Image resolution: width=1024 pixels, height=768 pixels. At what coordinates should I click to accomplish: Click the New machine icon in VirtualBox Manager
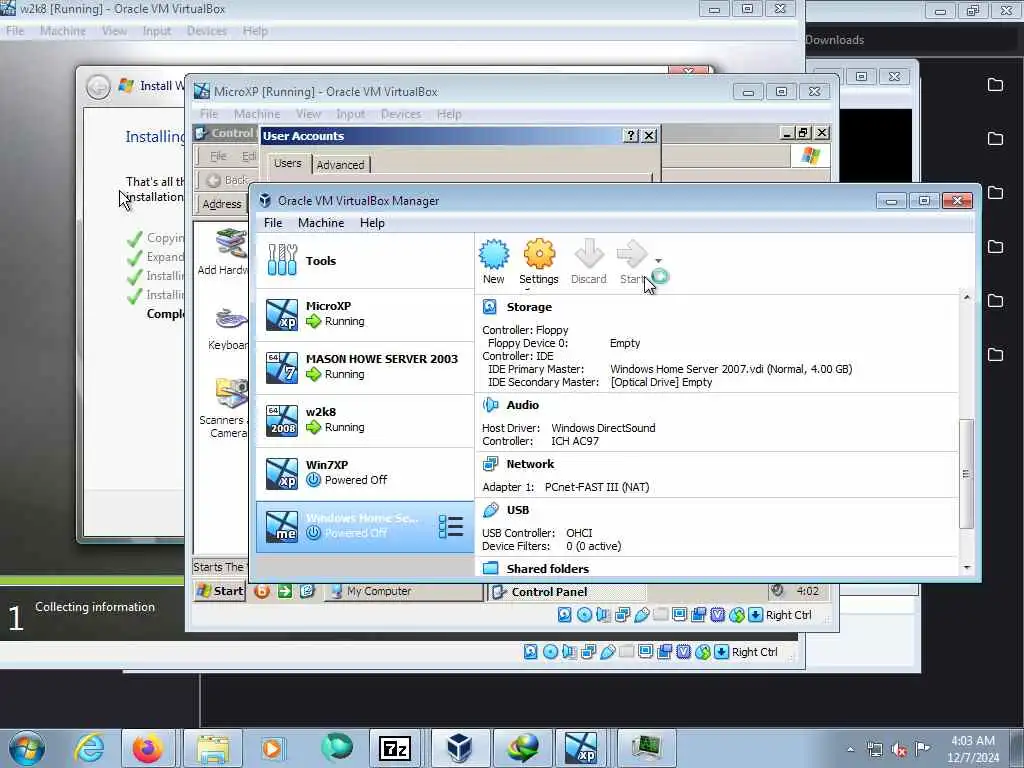[x=494, y=255]
